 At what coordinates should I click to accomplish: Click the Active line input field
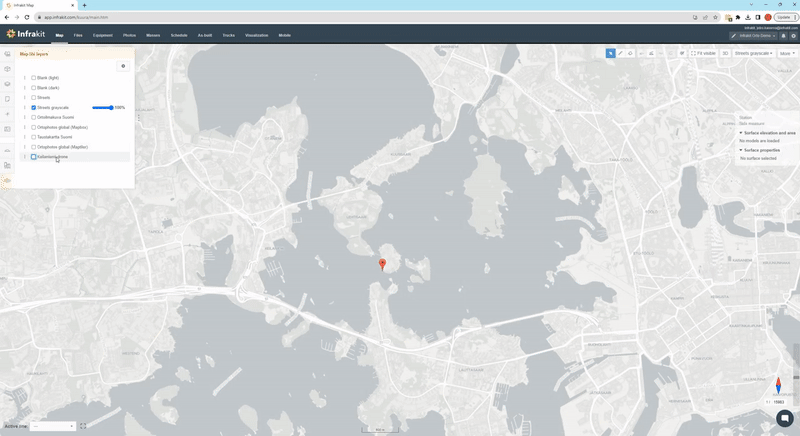(x=52, y=426)
